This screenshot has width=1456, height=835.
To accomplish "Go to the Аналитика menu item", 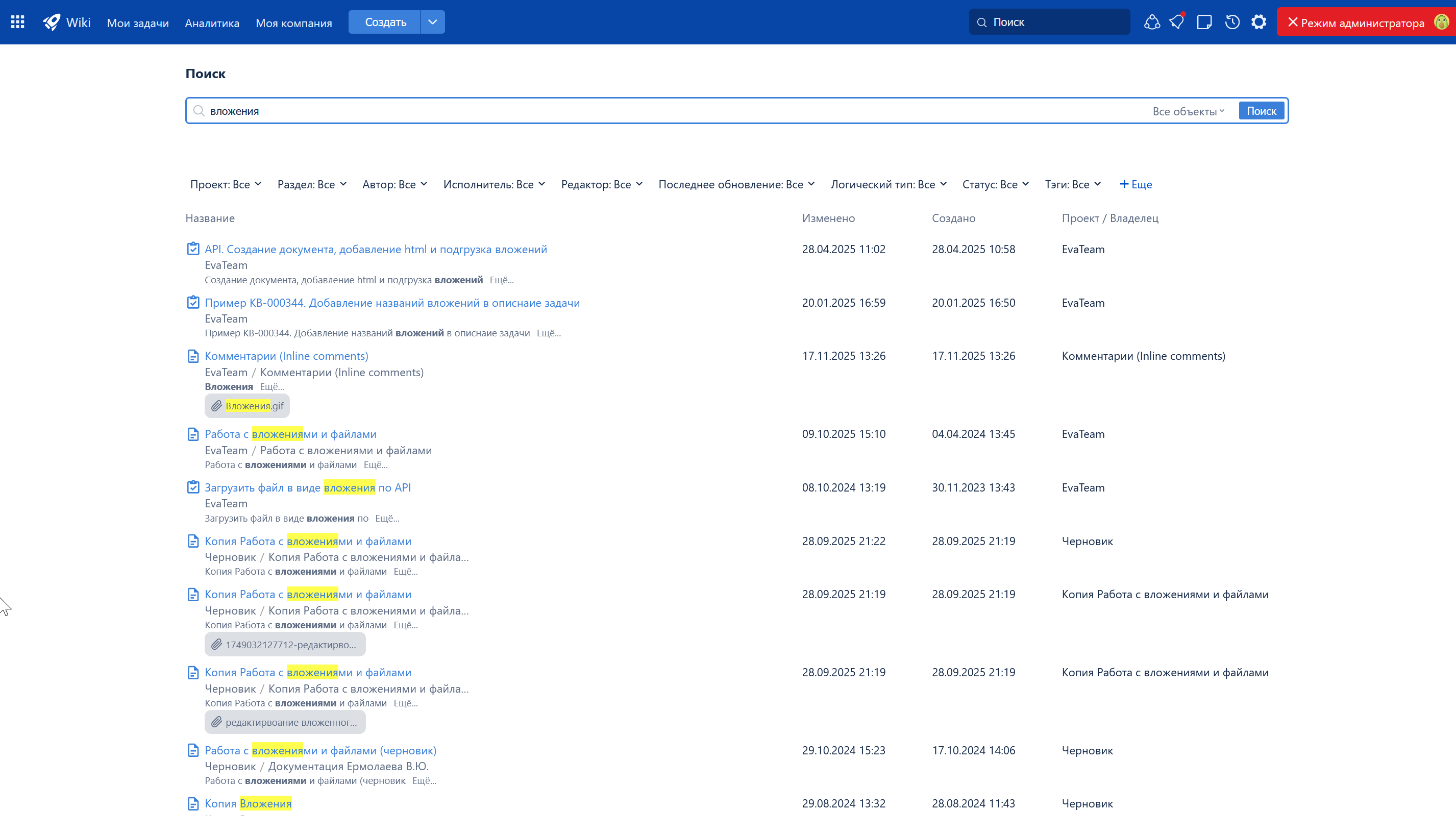I will click(x=212, y=23).
